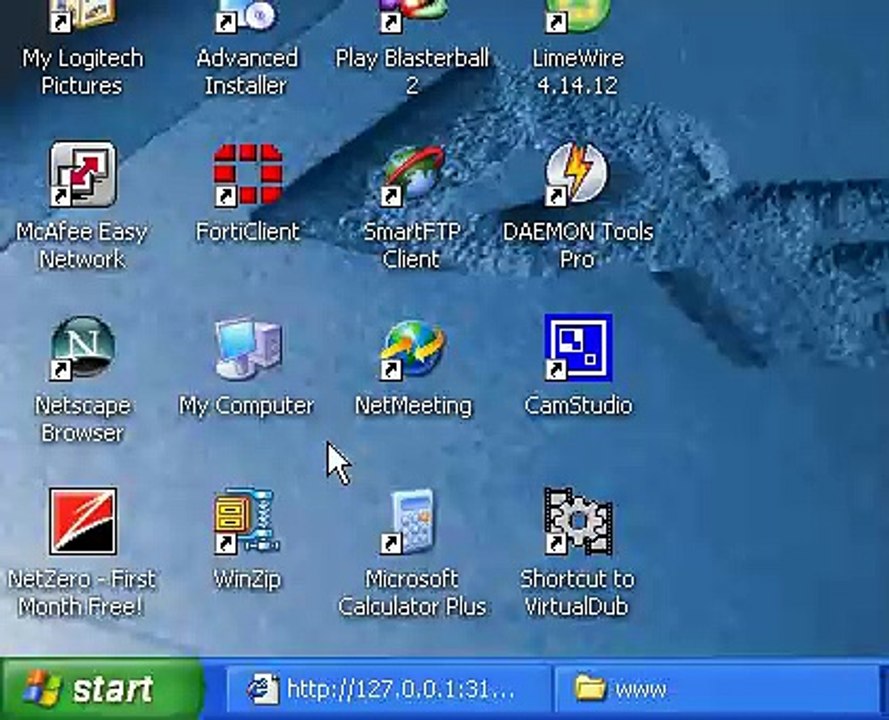889x720 pixels.
Task: Click the "Shortcut to VirtualDub" label text
Action: (577, 592)
